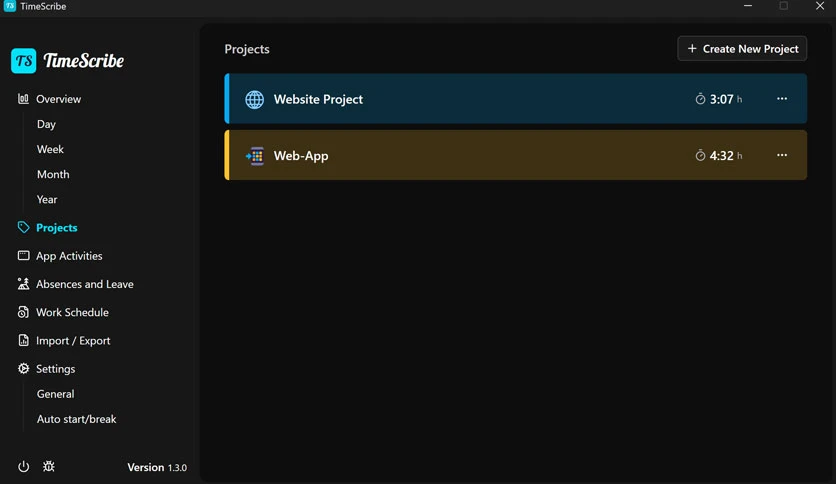The width and height of the screenshot is (836, 484).
Task: Click the 4:32 h time value
Action: point(726,156)
